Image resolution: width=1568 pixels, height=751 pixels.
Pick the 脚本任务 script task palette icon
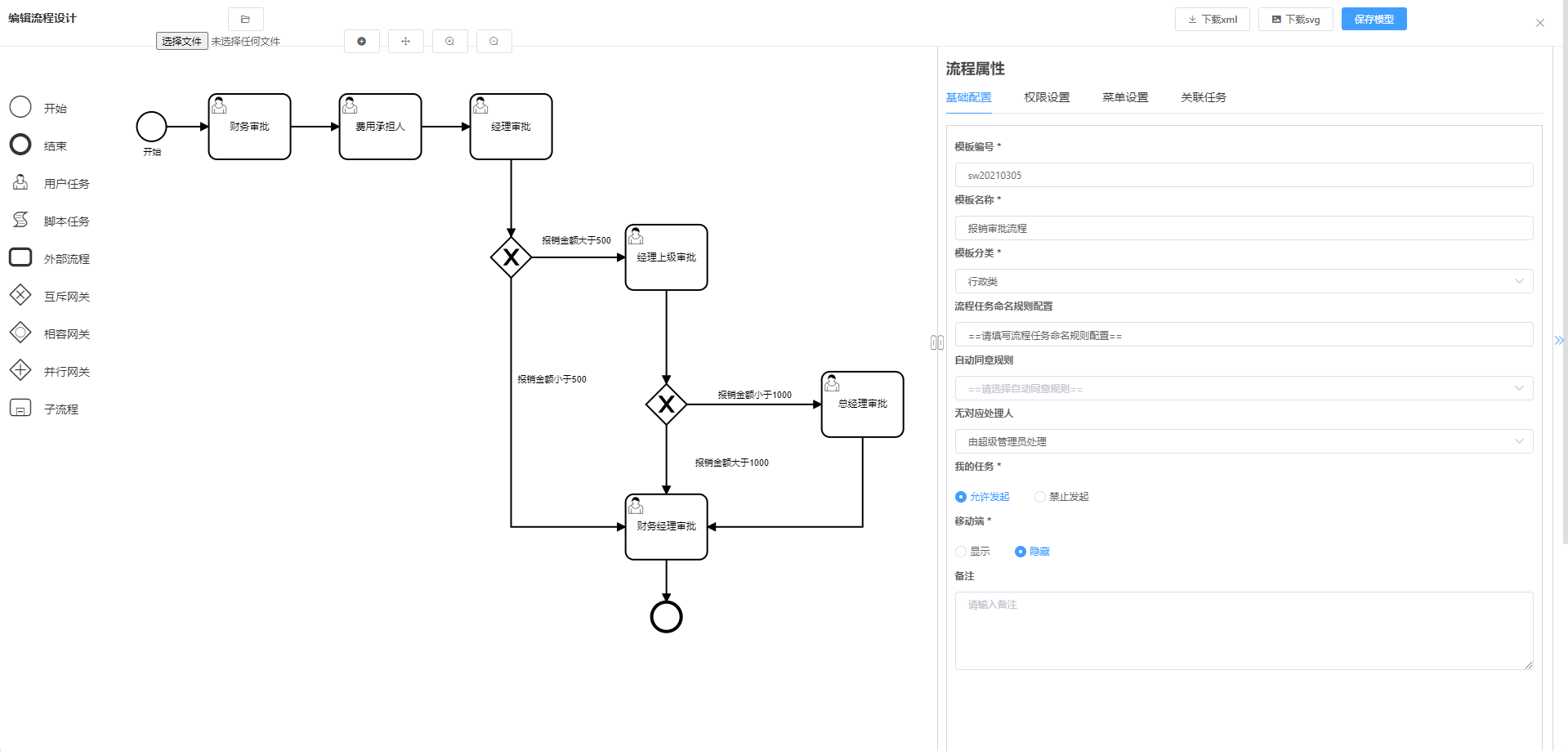(x=20, y=220)
